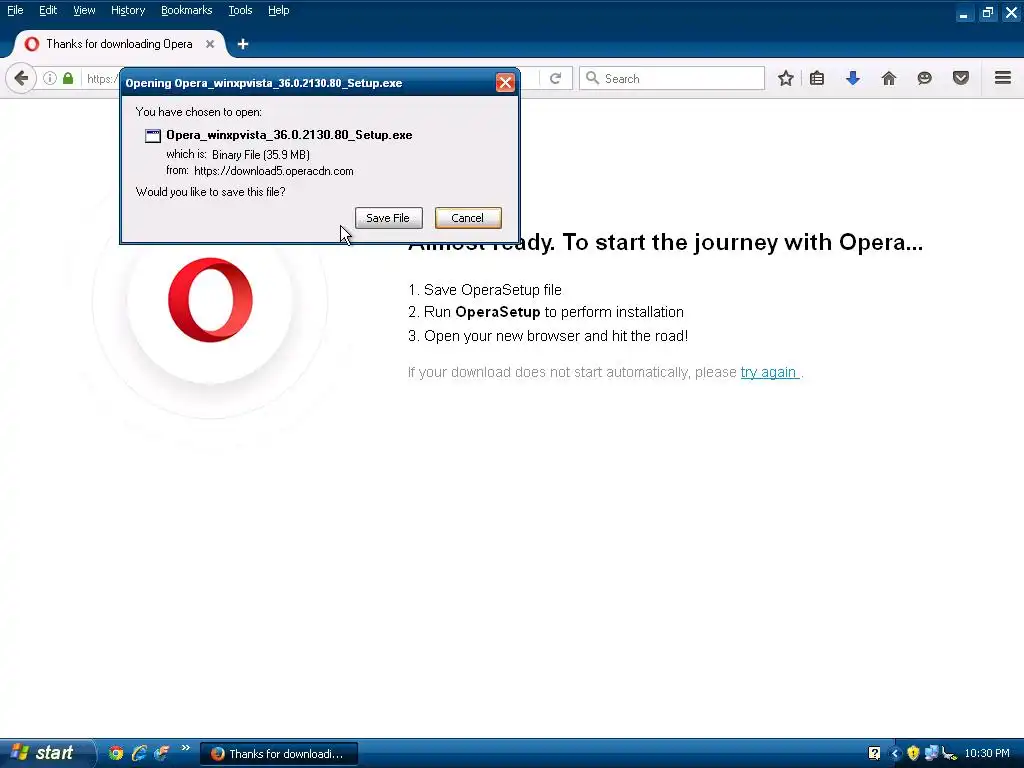The width and height of the screenshot is (1024, 768).
Task: Click the Pocket save icon
Action: click(961, 78)
